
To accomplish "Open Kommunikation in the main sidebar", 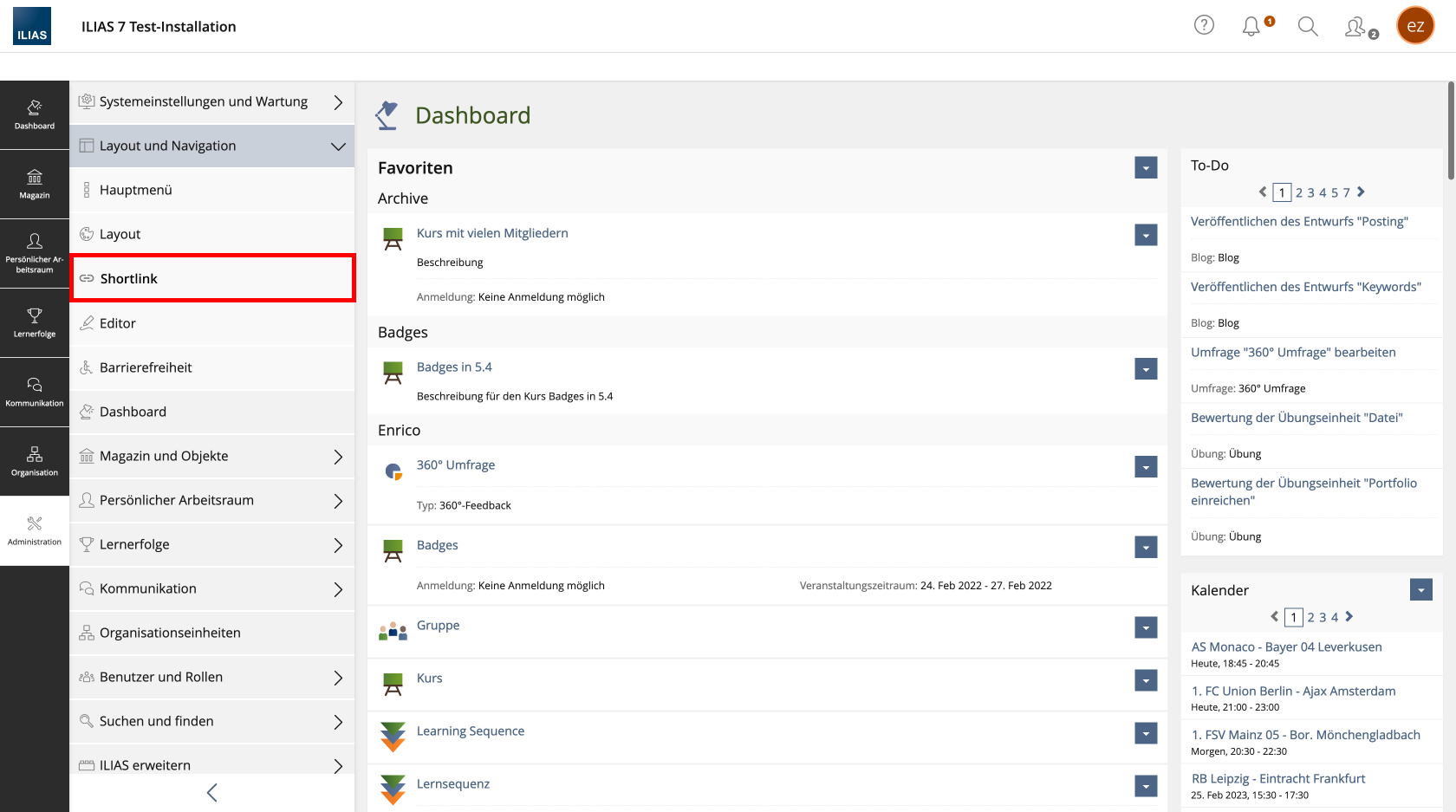I will click(35, 392).
